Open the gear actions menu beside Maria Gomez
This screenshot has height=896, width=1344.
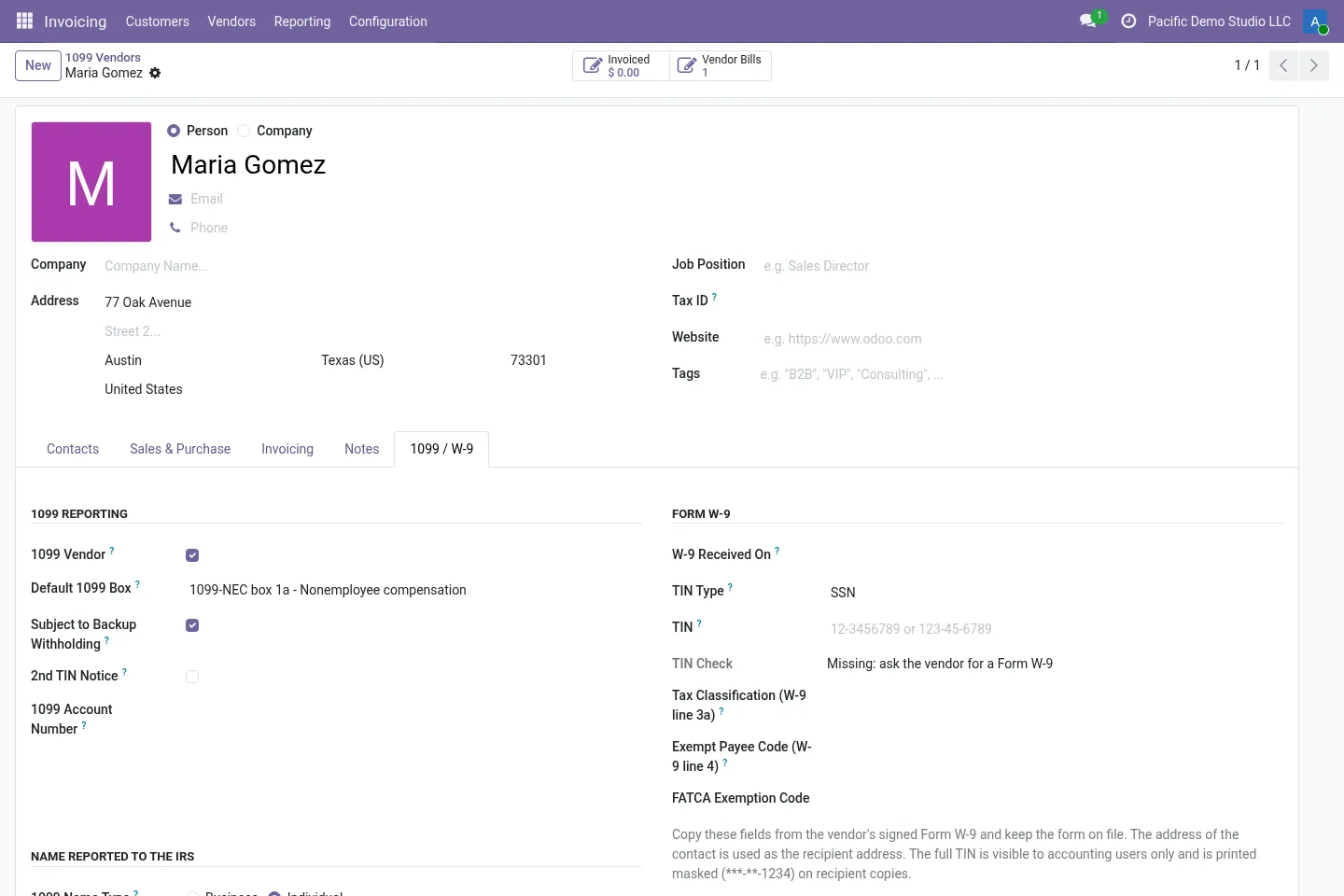155,73
